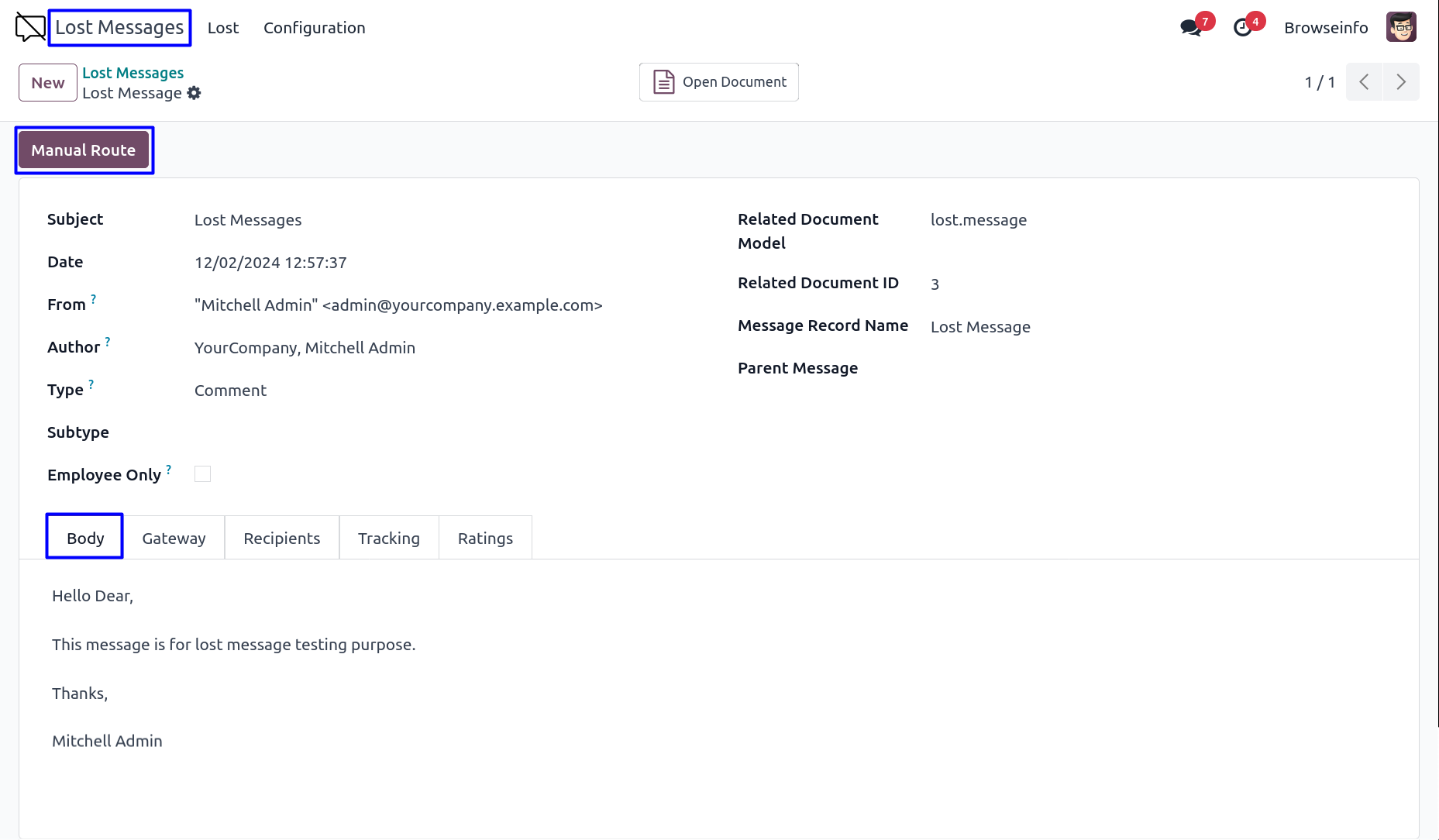The image size is (1439, 840).
Task: Click the Manual Route button
Action: (84, 150)
